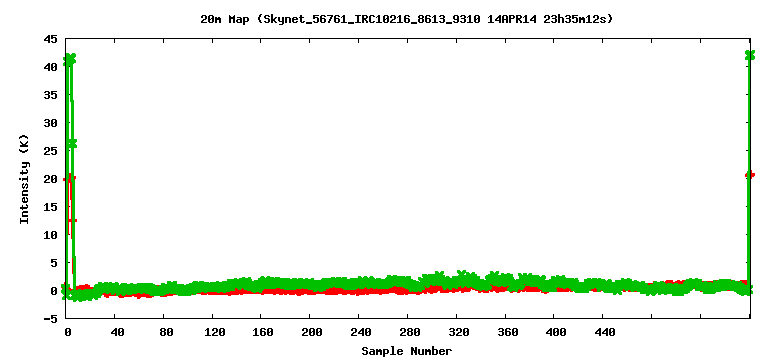The width and height of the screenshot is (768, 360).
Task: Click the red marker near 20 at right edge
Action: [x=750, y=174]
